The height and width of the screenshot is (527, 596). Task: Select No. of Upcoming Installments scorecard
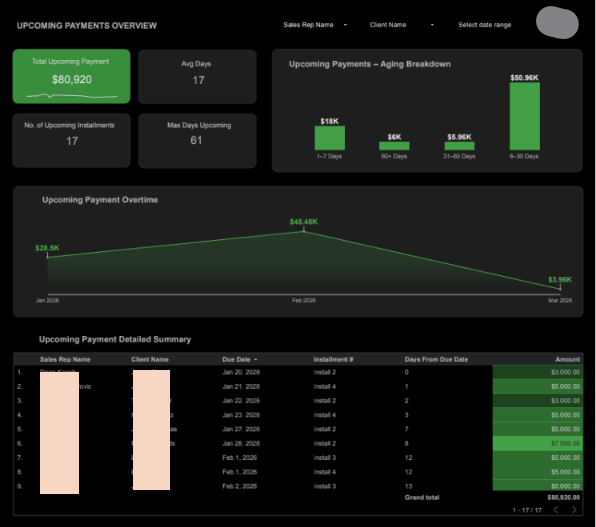pyautogui.click(x=71, y=140)
